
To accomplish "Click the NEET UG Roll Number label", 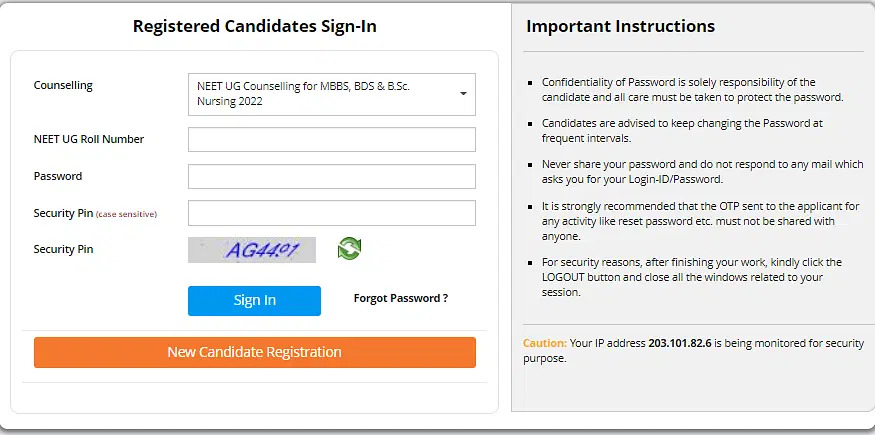I will coord(89,139).
